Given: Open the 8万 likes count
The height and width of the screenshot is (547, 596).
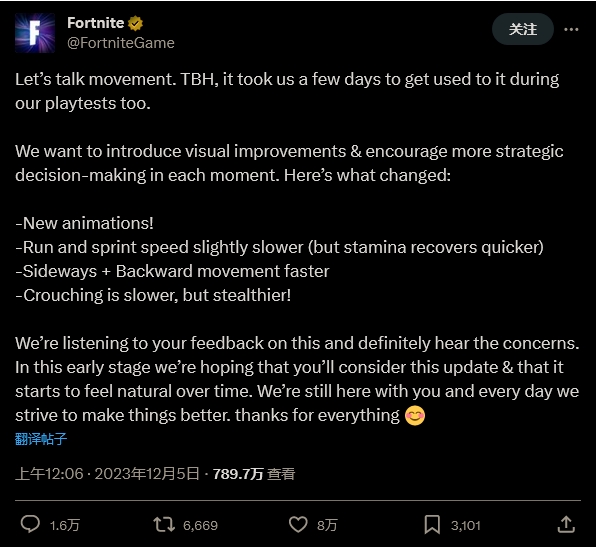Looking at the screenshot, I should point(327,525).
